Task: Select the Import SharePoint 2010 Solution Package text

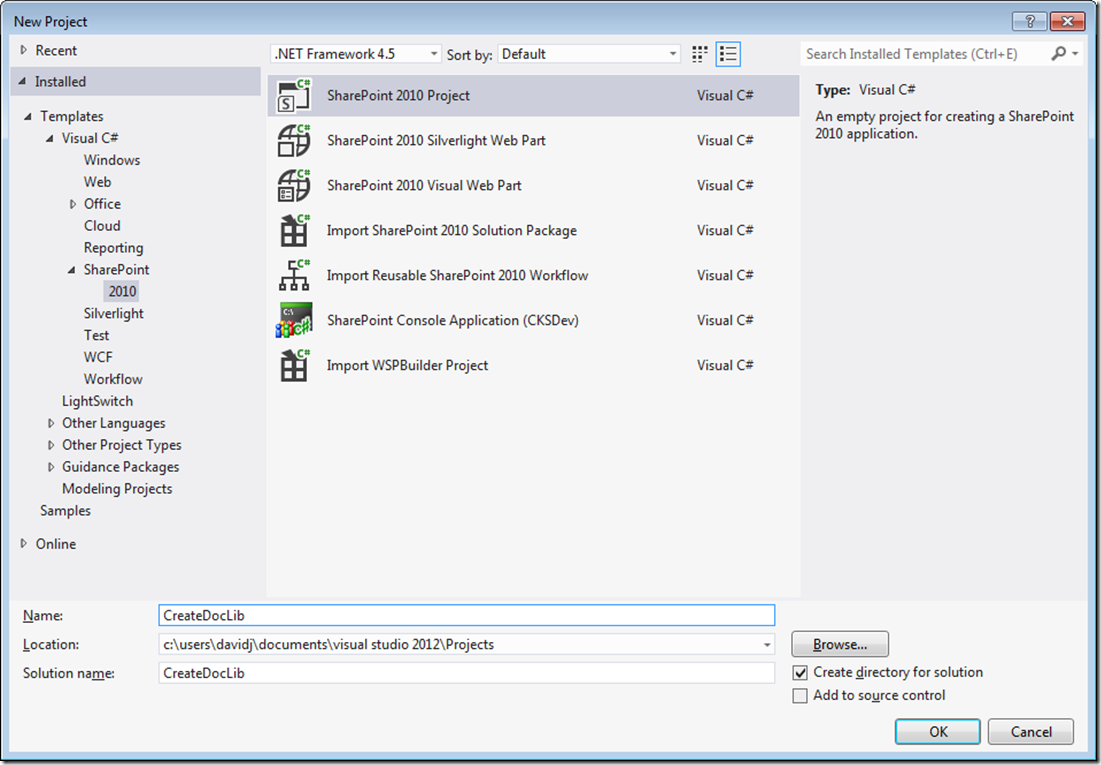Action: tap(451, 230)
